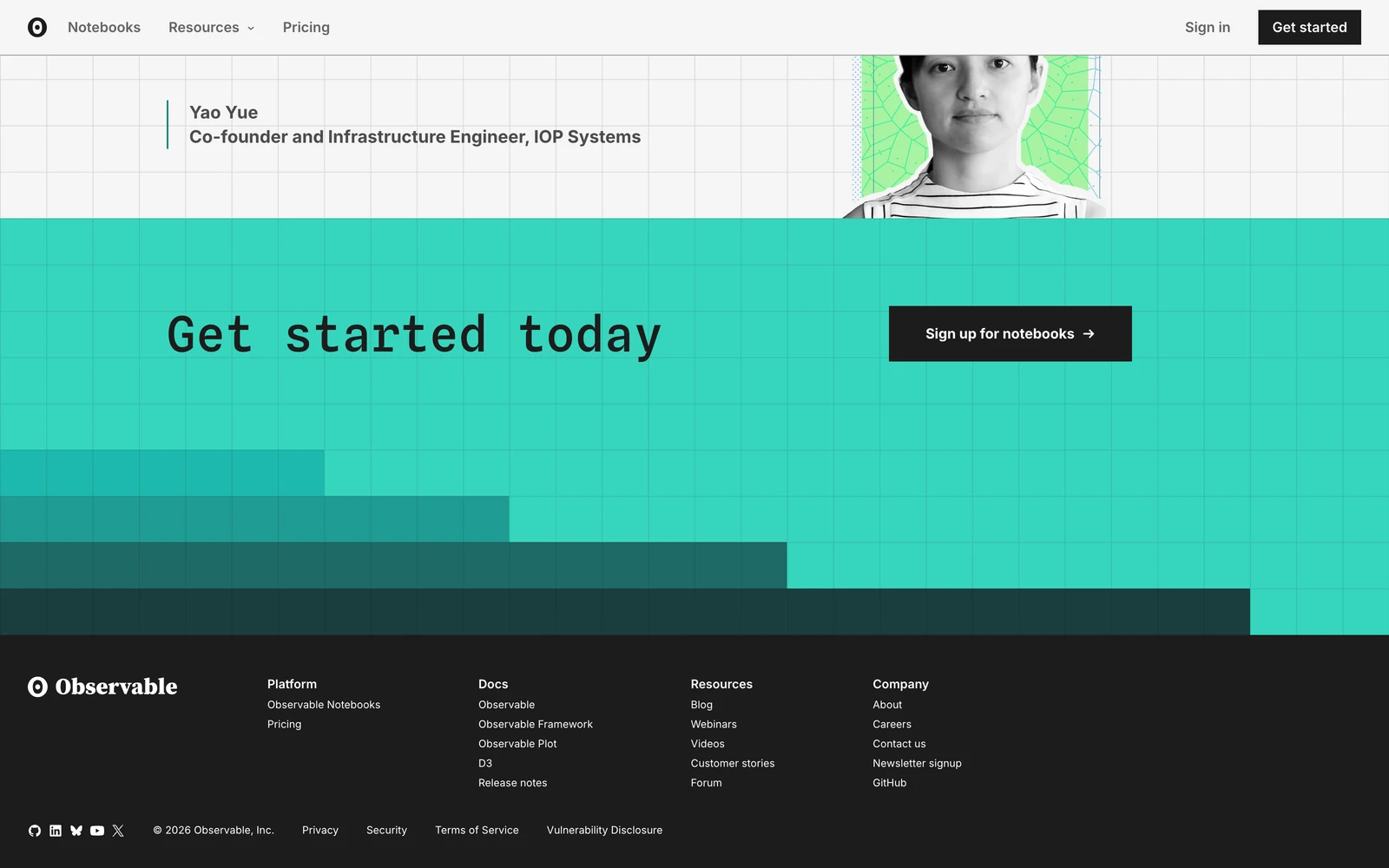Click the "Company" footer heading

tap(900, 684)
